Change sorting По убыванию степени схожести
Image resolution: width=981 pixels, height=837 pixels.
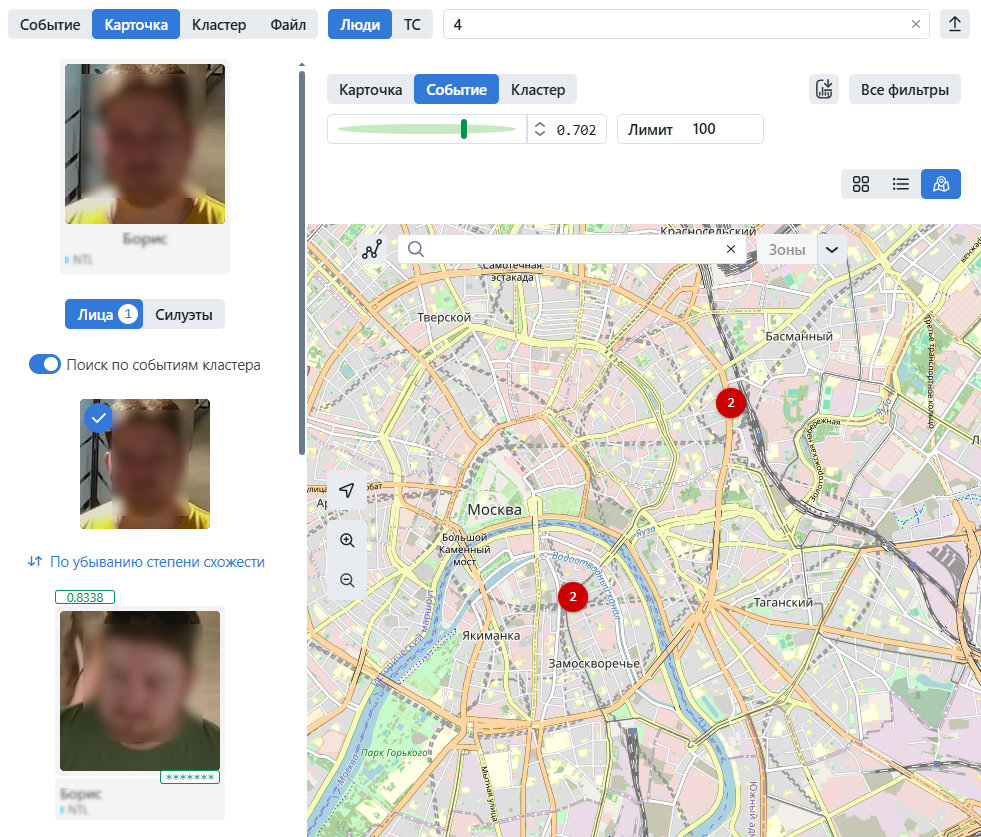pos(145,563)
